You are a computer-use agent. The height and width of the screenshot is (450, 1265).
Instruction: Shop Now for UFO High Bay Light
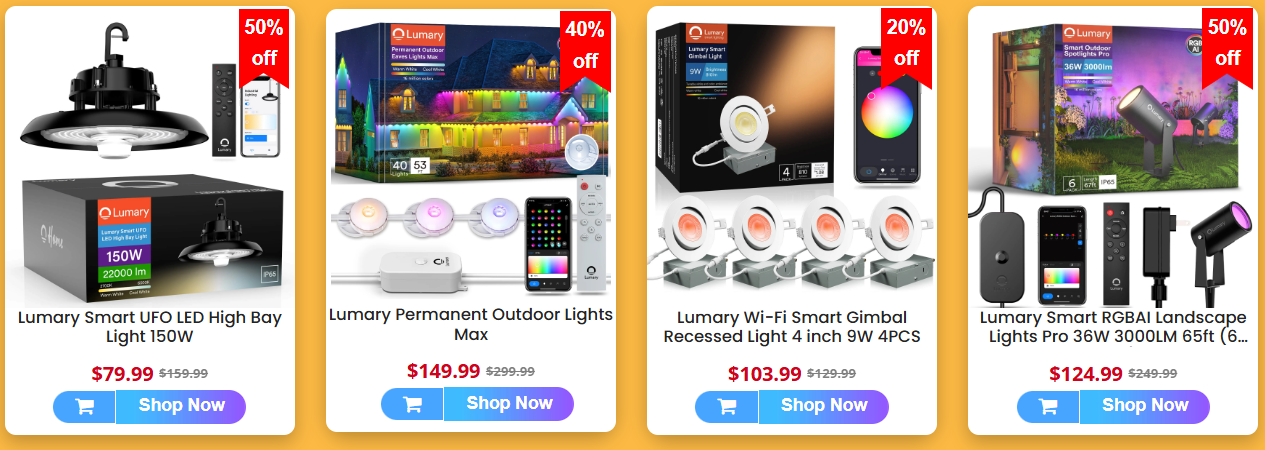click(x=181, y=407)
